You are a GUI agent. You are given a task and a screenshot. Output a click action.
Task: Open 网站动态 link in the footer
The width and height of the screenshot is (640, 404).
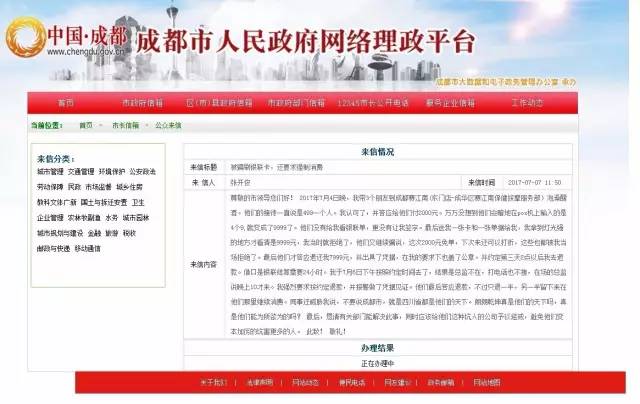[x=305, y=382]
